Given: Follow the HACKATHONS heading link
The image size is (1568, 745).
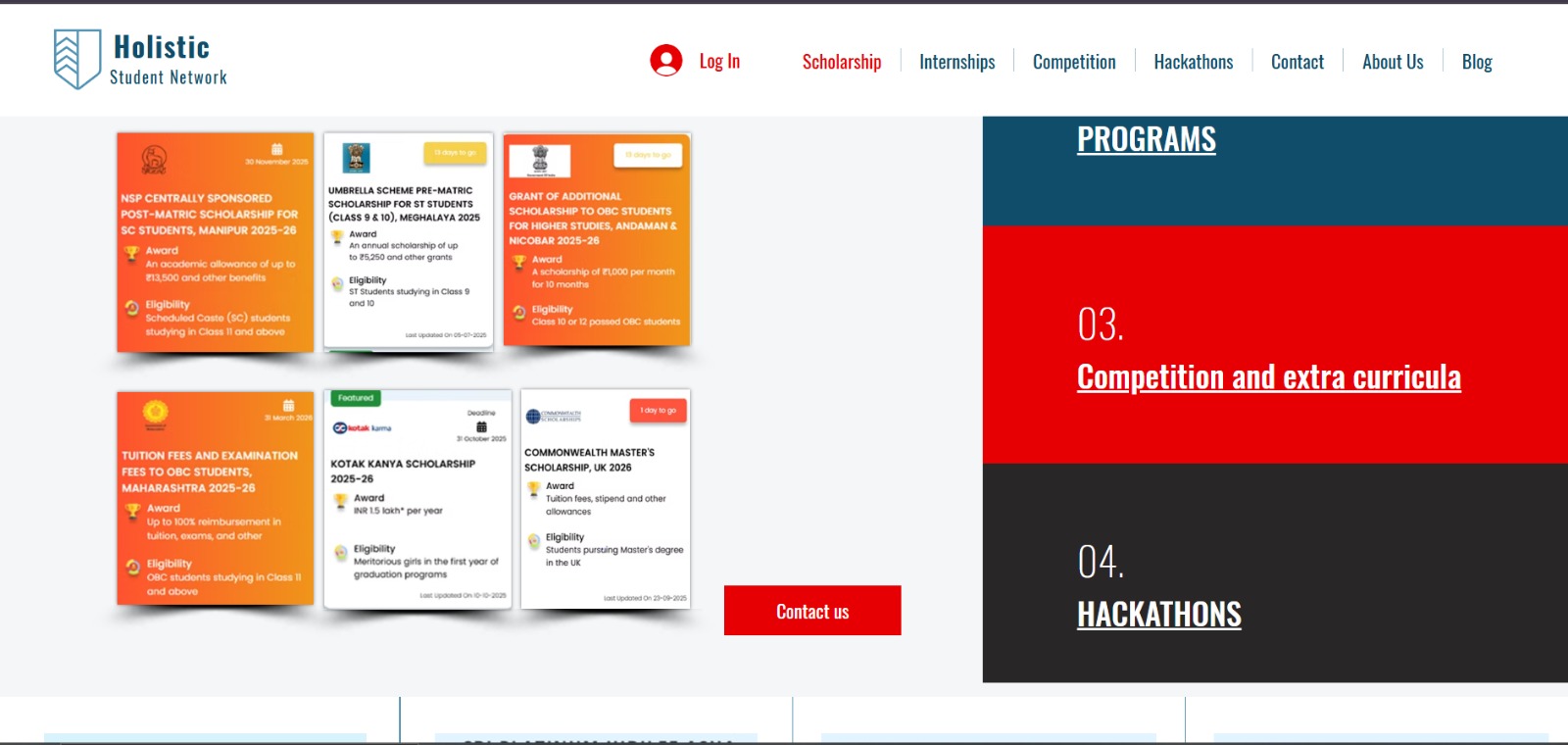Looking at the screenshot, I should tap(1158, 615).
